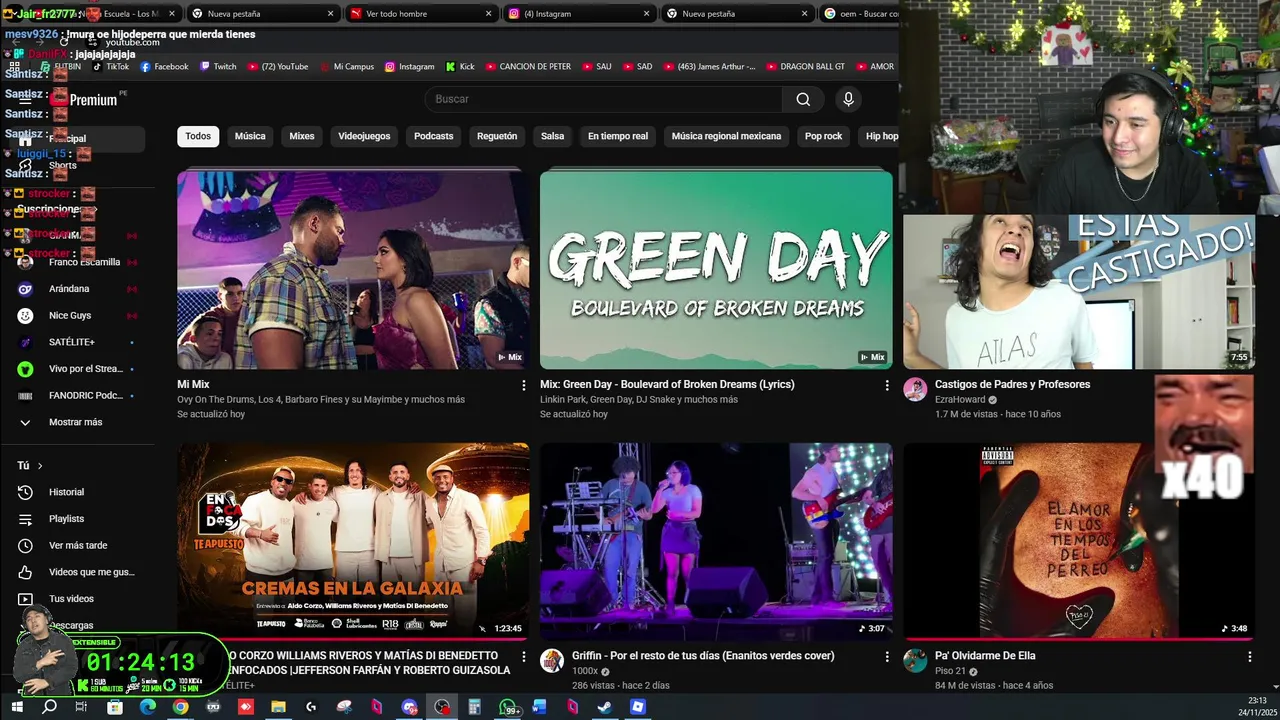Play the Castigos de Padres thumbnail

1079,292
